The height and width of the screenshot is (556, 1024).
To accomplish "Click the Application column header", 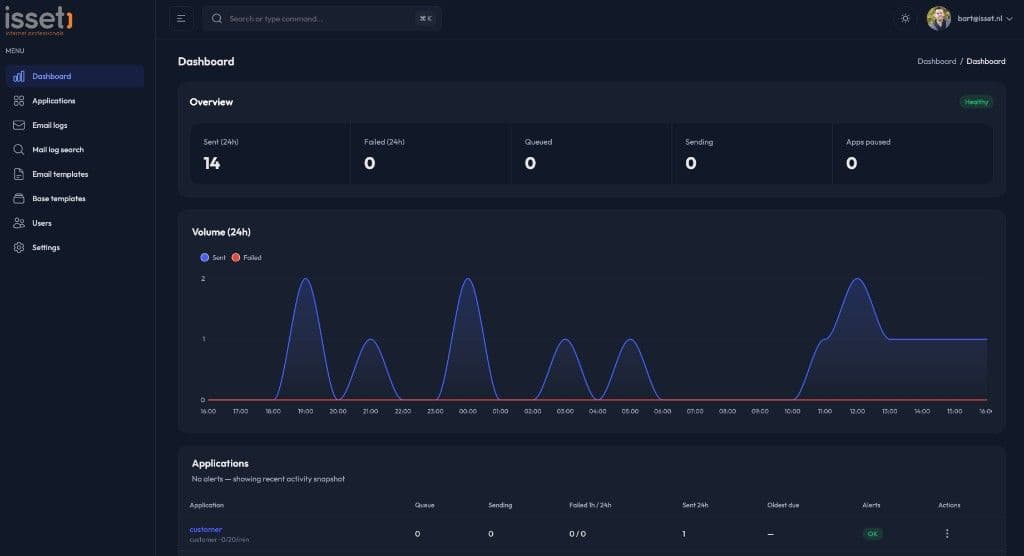I will point(206,505).
